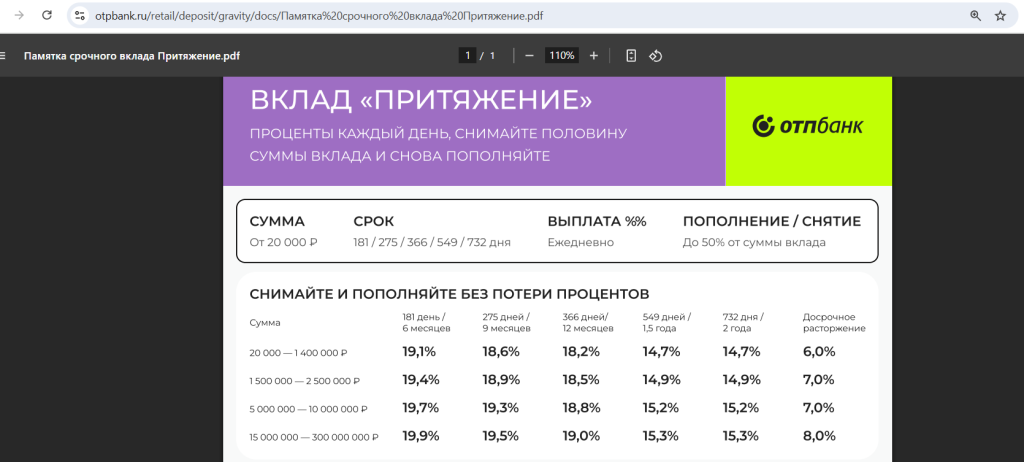This screenshot has width=1024, height=462.
Task: Click column header 549 дней / 1,5 года
Action: [667, 323]
